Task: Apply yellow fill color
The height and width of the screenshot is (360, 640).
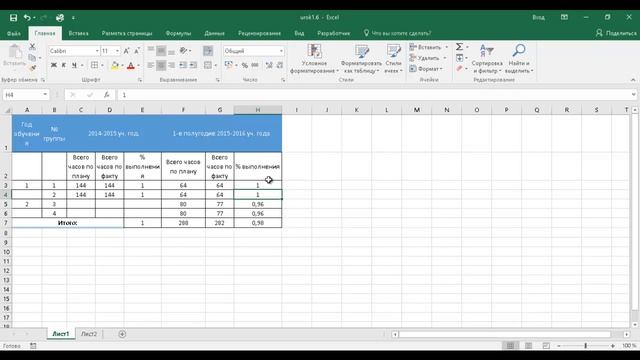Action: pos(115,65)
